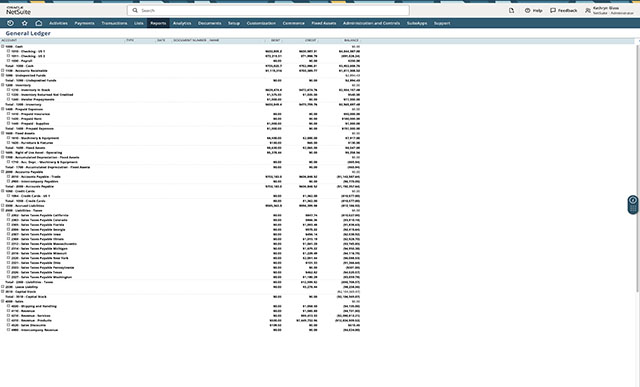The height and width of the screenshot is (387, 640).
Task: Open the Reports menu
Action: tap(158, 23)
